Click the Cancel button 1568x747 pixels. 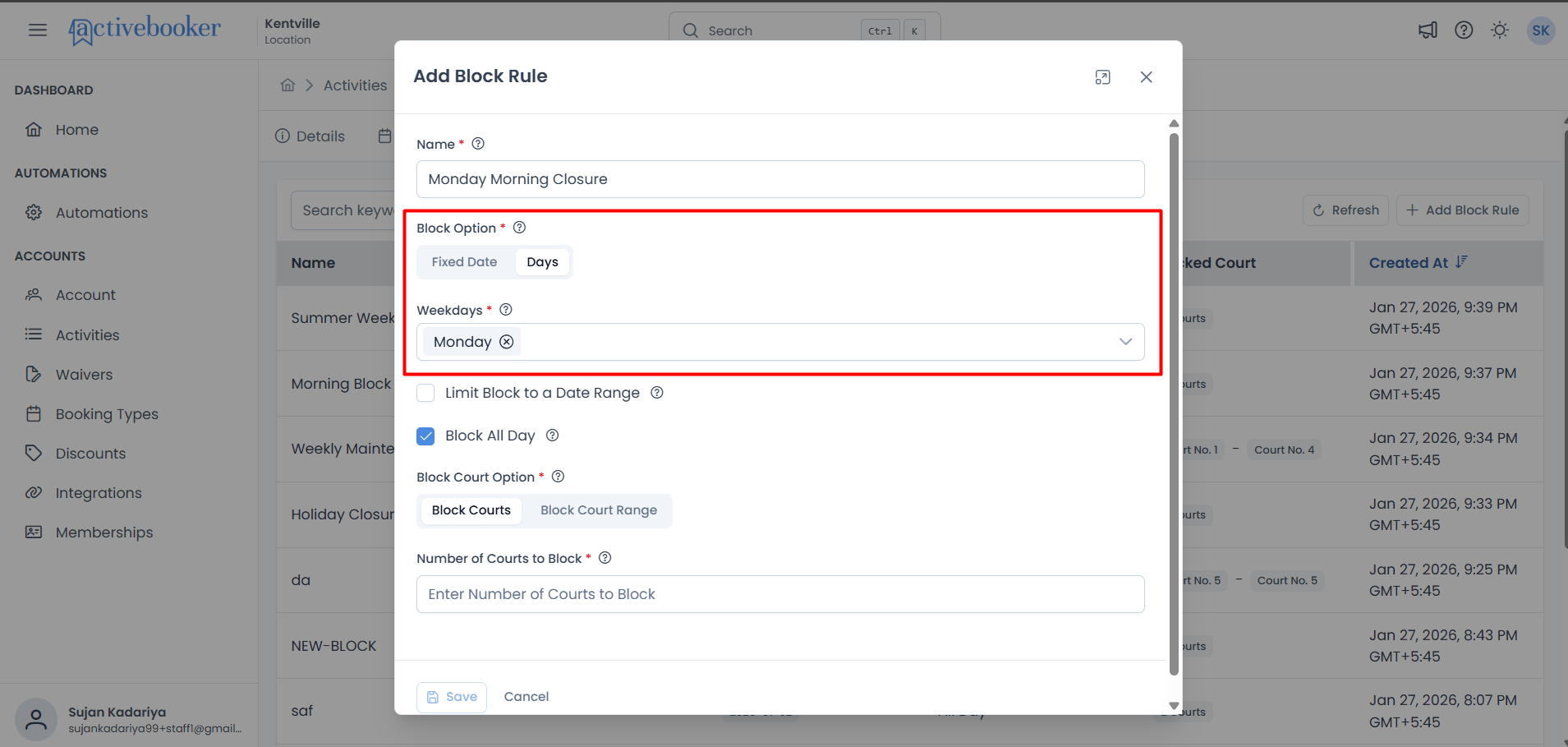[x=526, y=697]
